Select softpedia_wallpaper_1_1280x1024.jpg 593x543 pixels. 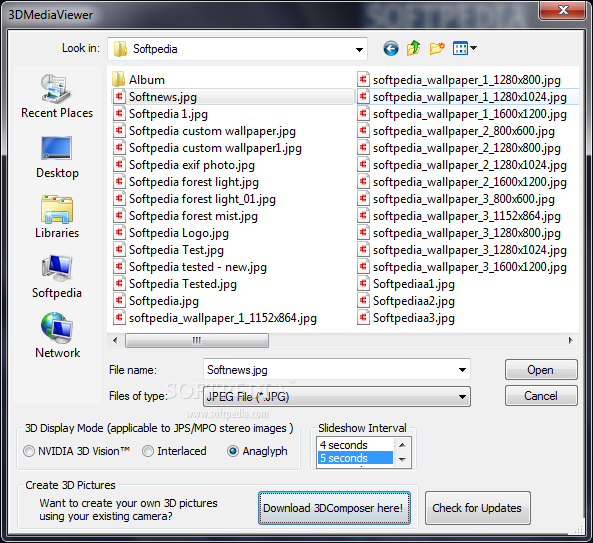pyautogui.click(x=470, y=97)
